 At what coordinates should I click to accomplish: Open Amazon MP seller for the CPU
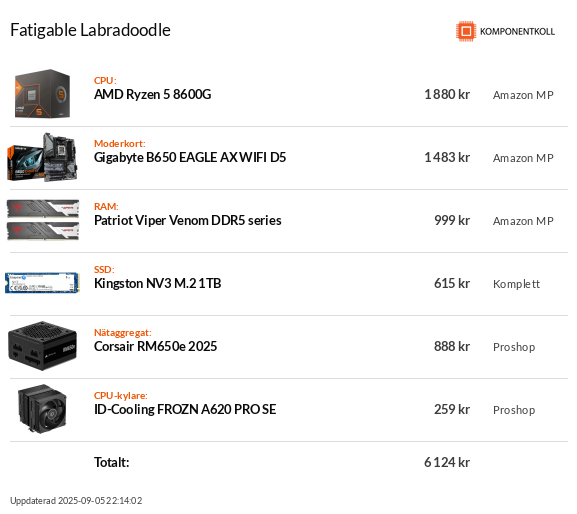523,95
